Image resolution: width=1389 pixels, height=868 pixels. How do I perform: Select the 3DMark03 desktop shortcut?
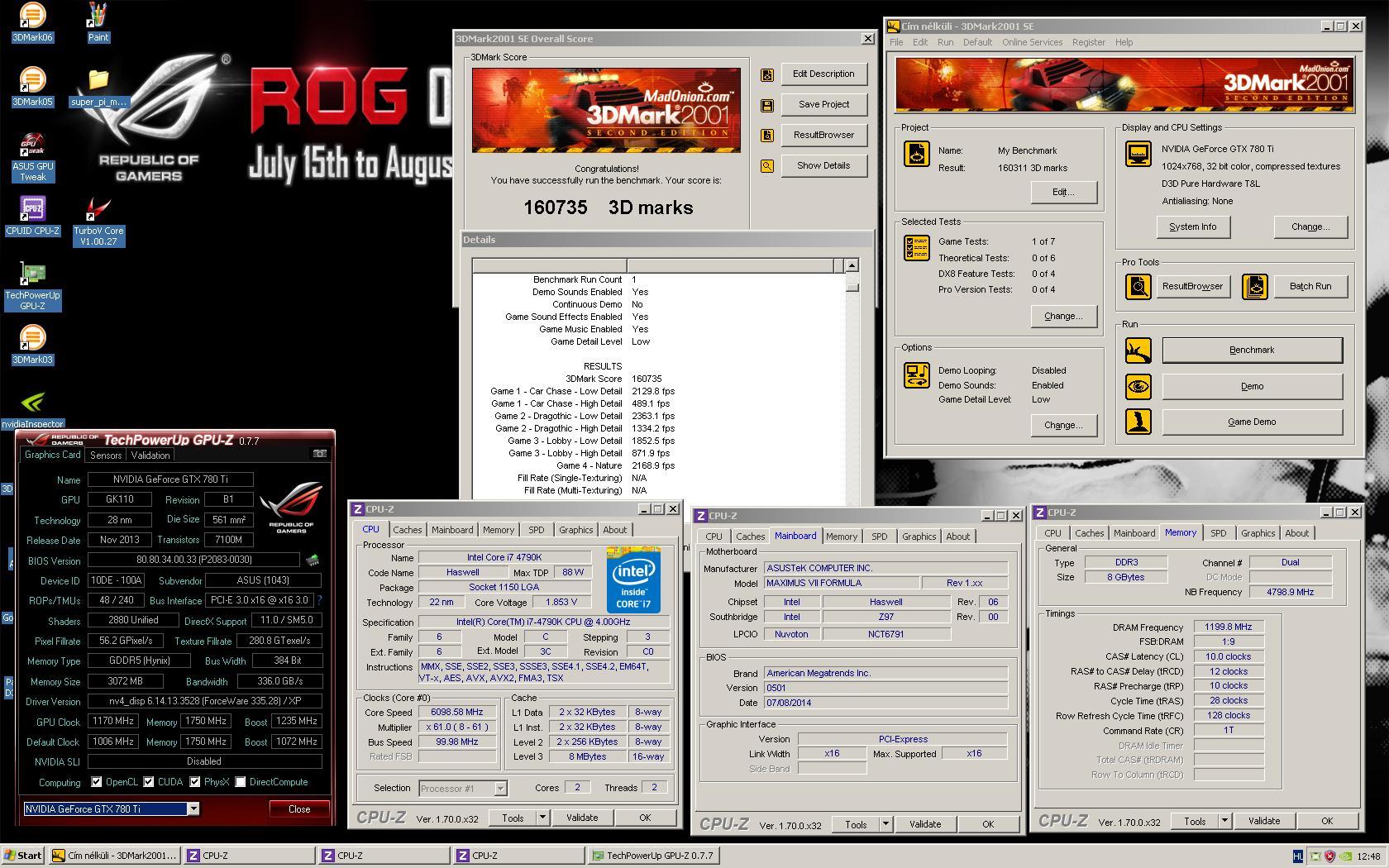[32, 345]
